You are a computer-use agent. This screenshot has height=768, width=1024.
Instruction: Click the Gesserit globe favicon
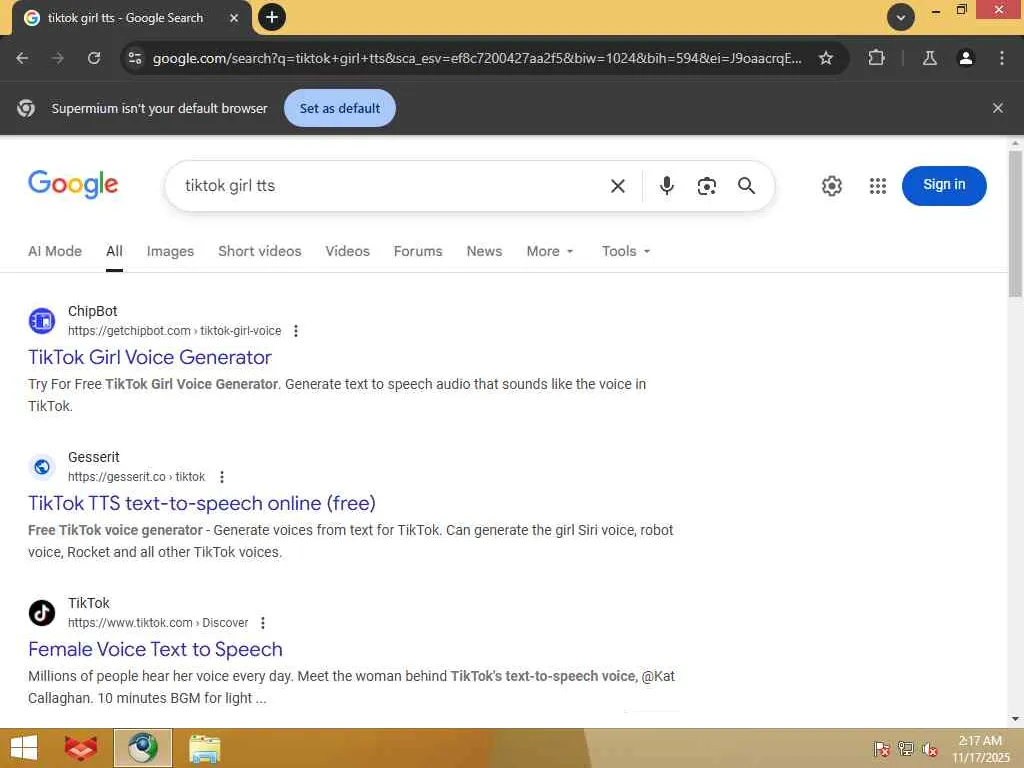42,467
